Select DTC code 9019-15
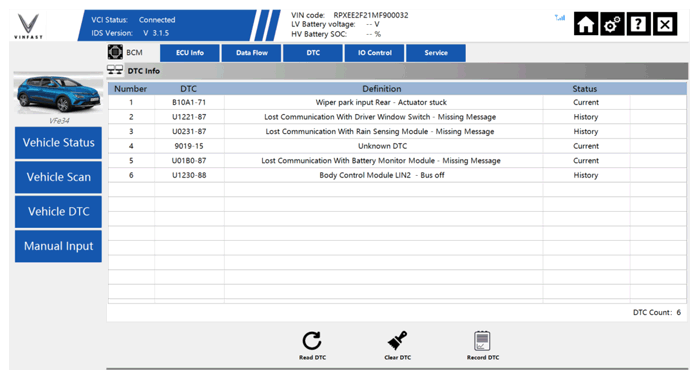 [x=189, y=146]
